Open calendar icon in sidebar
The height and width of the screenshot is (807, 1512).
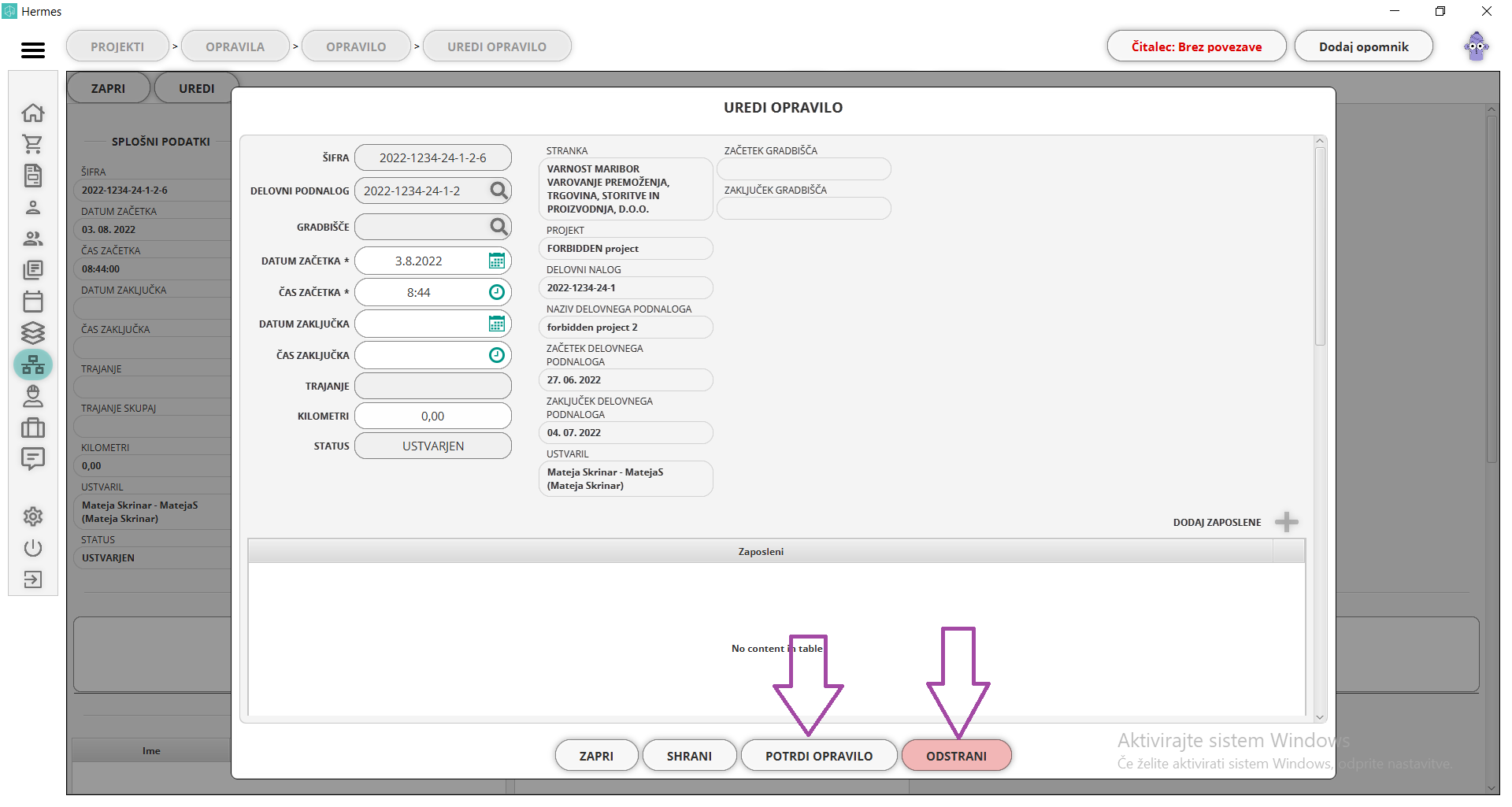(33, 302)
